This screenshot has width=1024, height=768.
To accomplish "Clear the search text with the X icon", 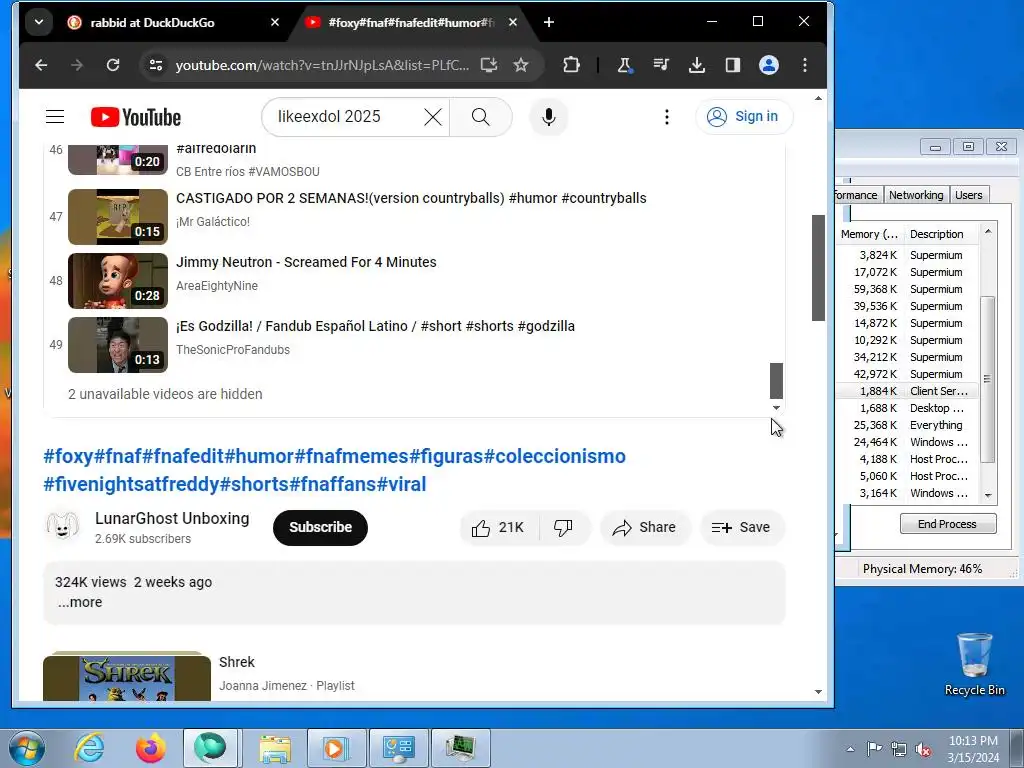I will pyautogui.click(x=432, y=117).
